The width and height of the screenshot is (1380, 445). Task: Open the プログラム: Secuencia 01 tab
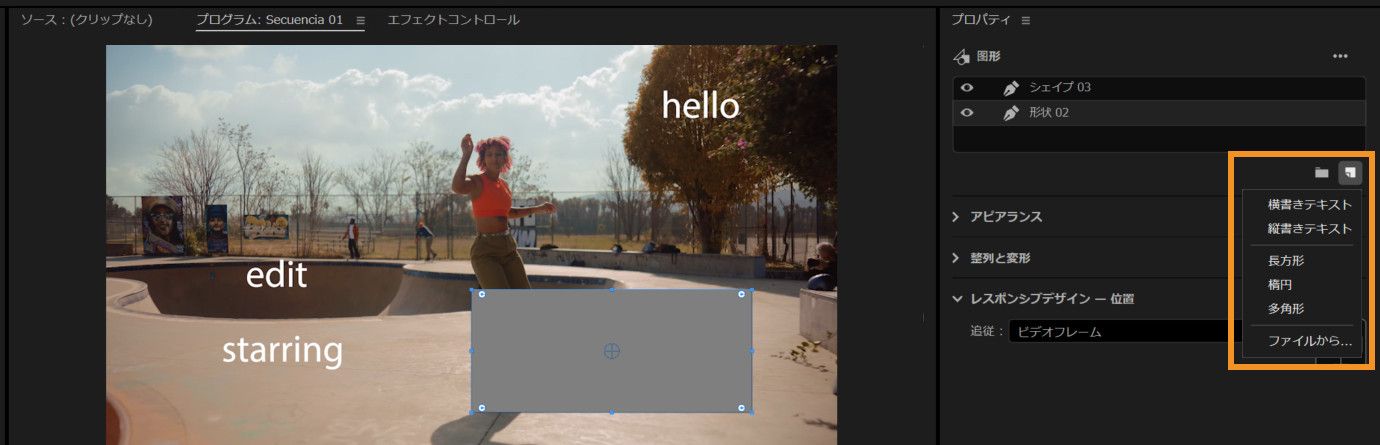click(x=269, y=20)
